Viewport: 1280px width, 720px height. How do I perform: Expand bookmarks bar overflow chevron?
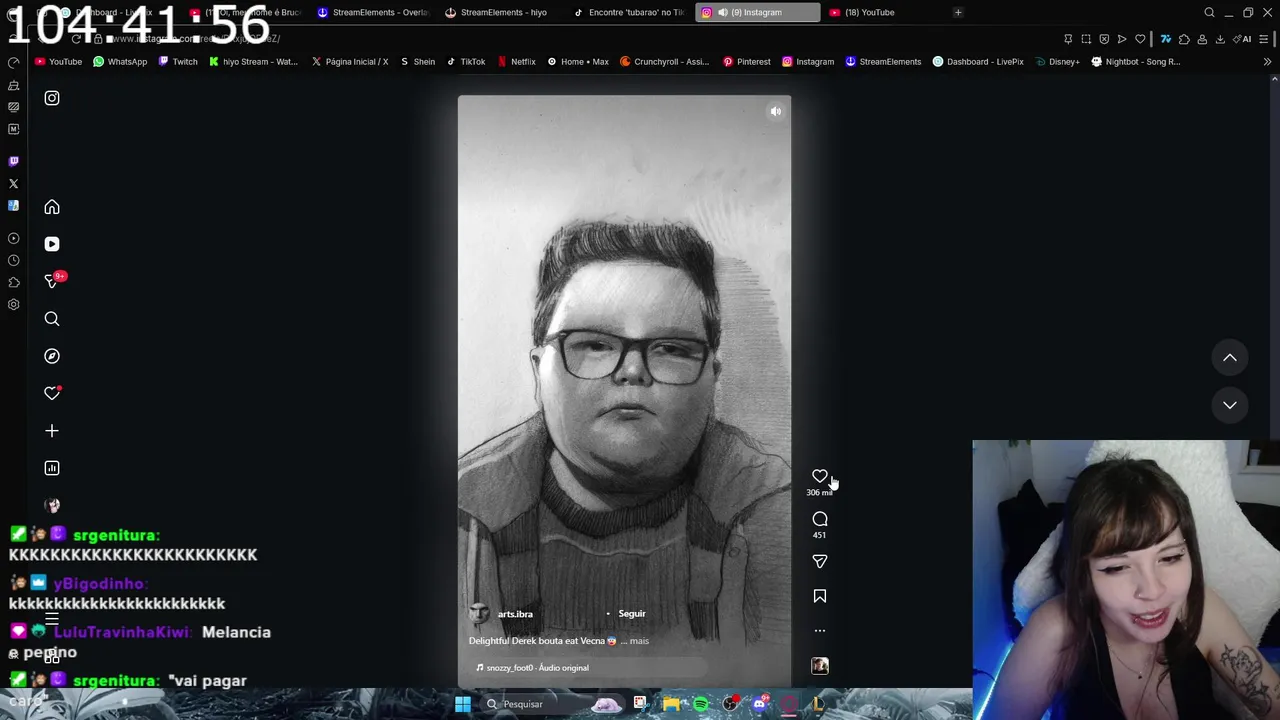(1267, 62)
